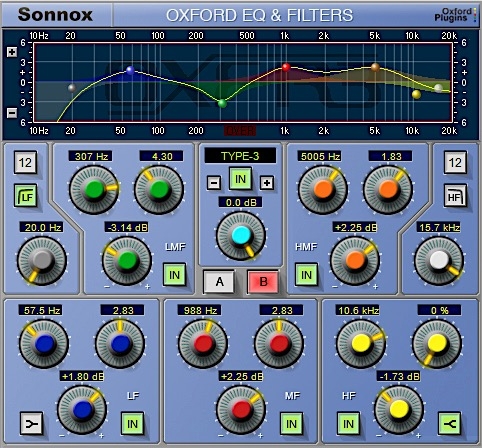Zoom in graph with the plus icon
The image size is (482, 448).
12,52
